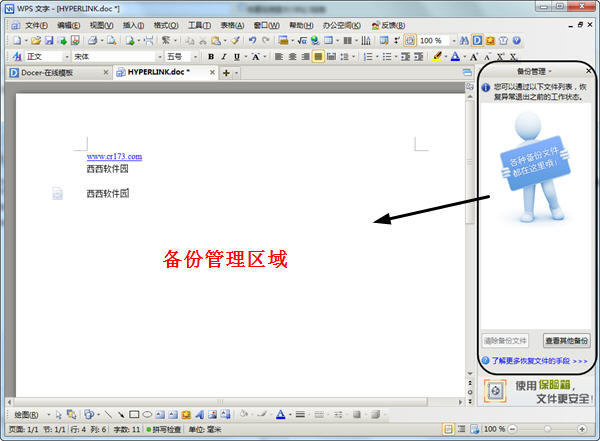
Task: Select objects pointer tool in drawing toolbar
Action: (x=59, y=415)
